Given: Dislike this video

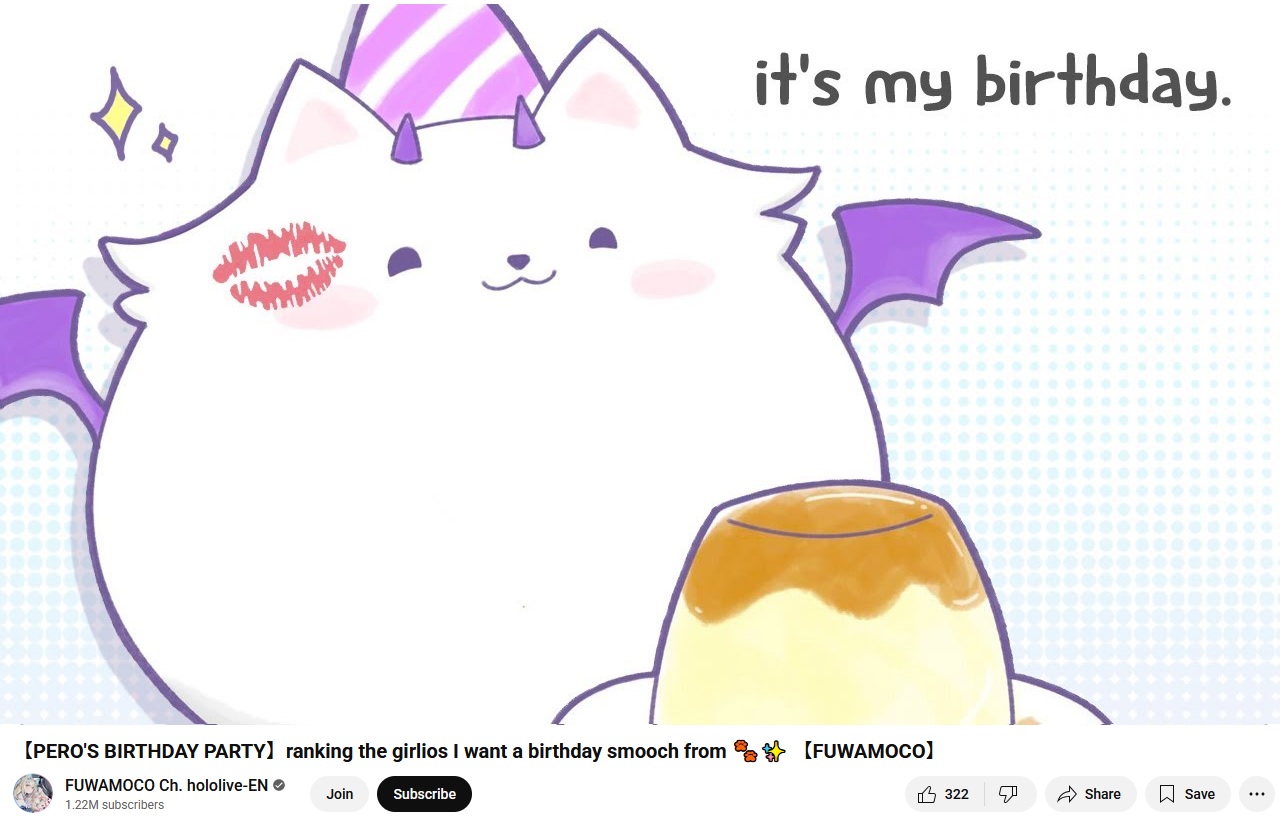Looking at the screenshot, I should [1009, 794].
